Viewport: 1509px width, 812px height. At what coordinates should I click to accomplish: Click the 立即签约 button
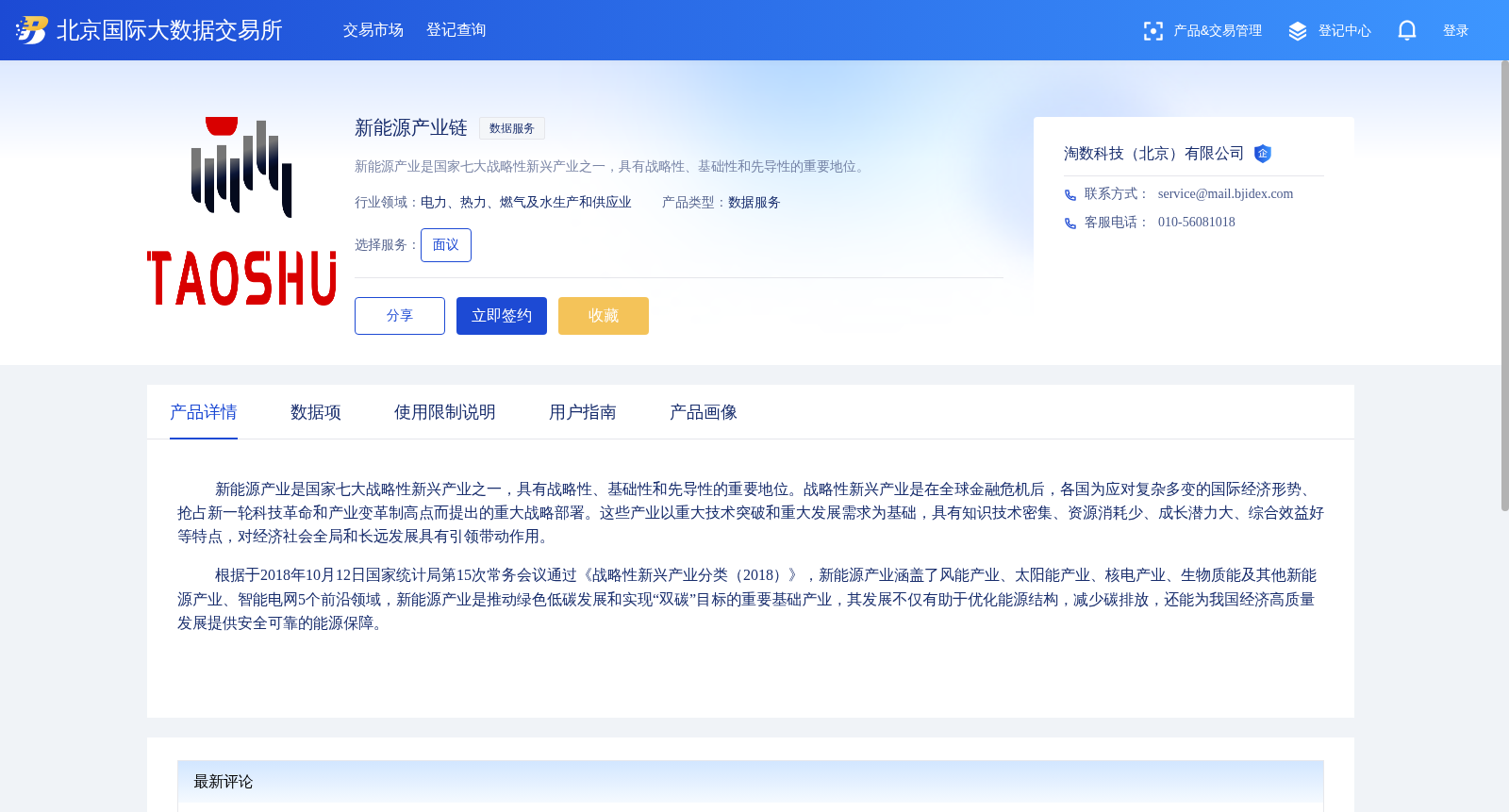502,316
